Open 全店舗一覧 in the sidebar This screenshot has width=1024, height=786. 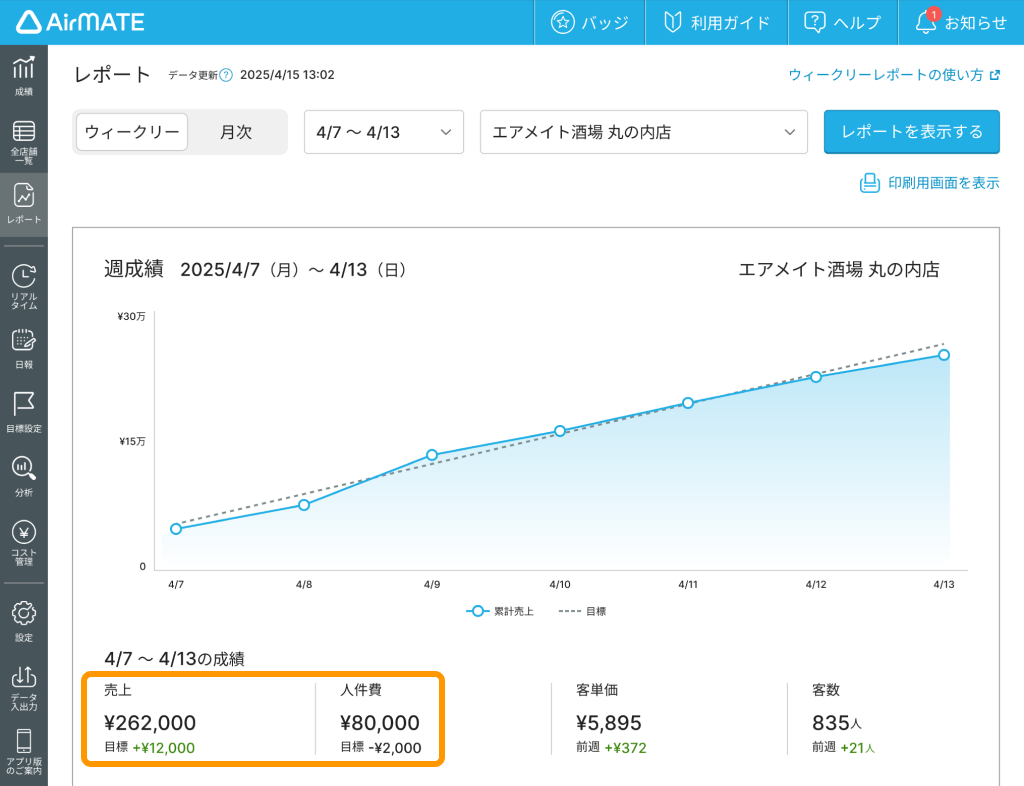point(24,141)
